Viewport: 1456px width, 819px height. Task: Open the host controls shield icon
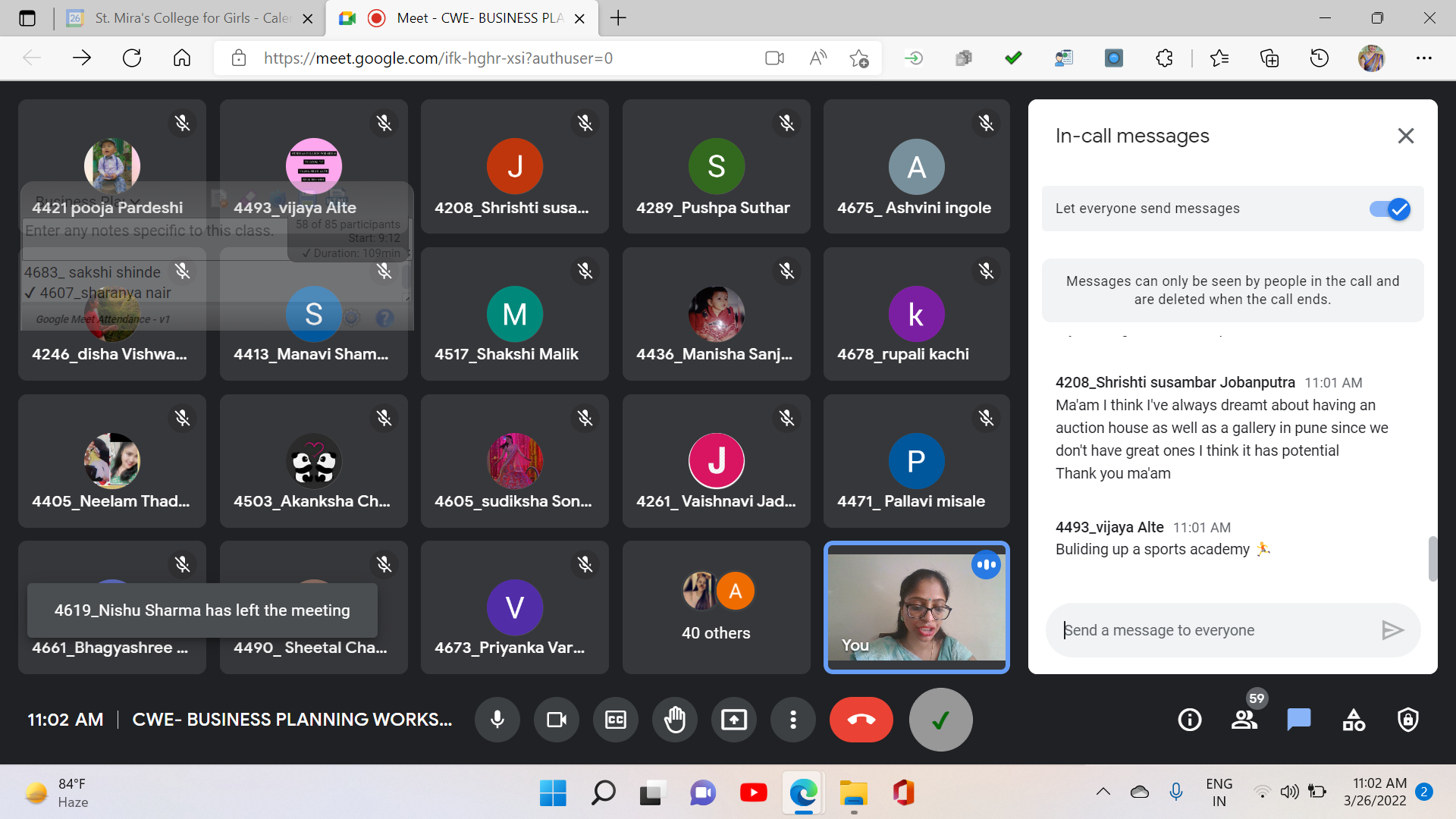(1407, 720)
